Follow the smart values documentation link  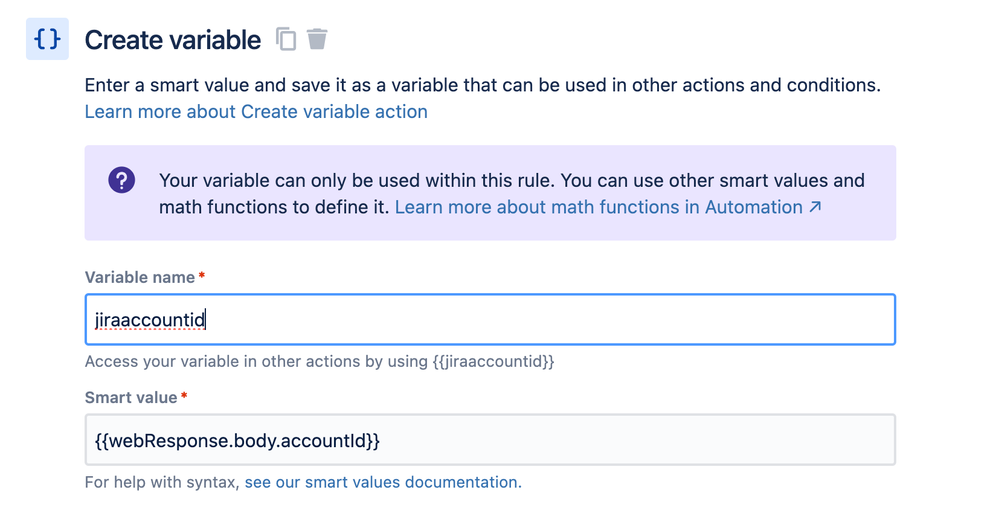click(382, 482)
